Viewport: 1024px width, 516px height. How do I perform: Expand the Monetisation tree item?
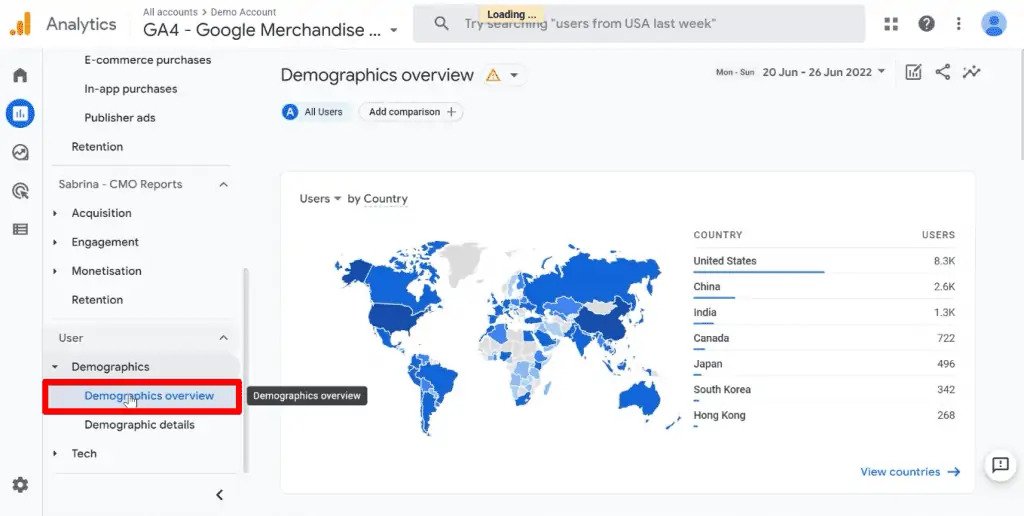tap(56, 270)
